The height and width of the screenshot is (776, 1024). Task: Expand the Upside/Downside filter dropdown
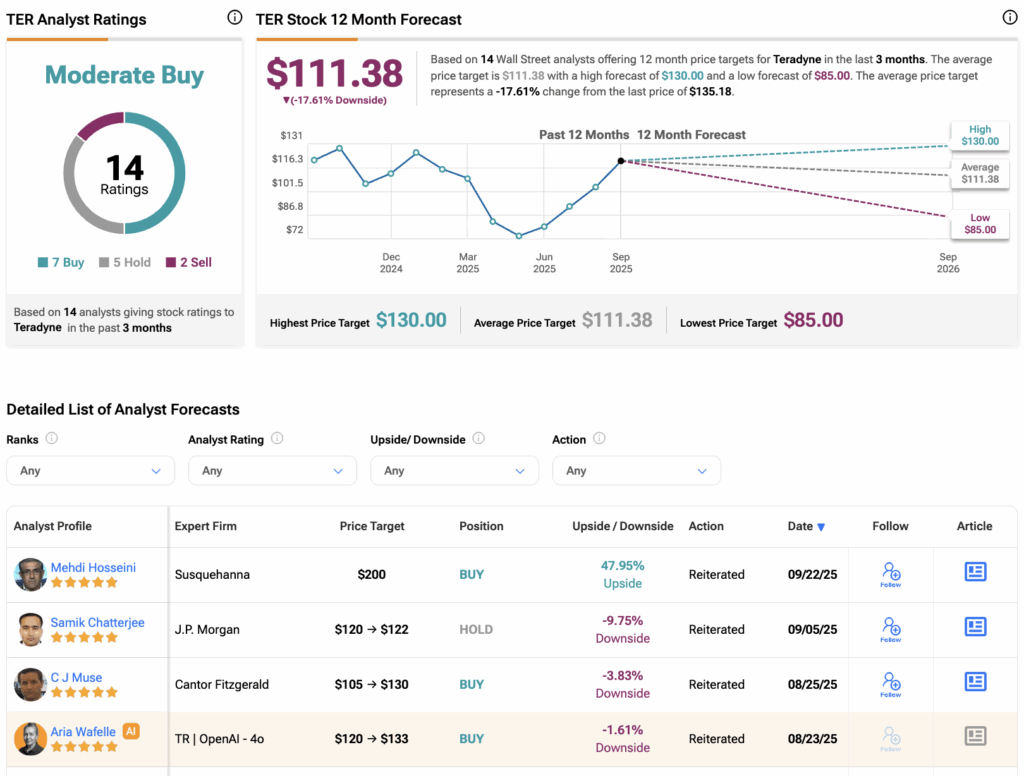(x=454, y=471)
